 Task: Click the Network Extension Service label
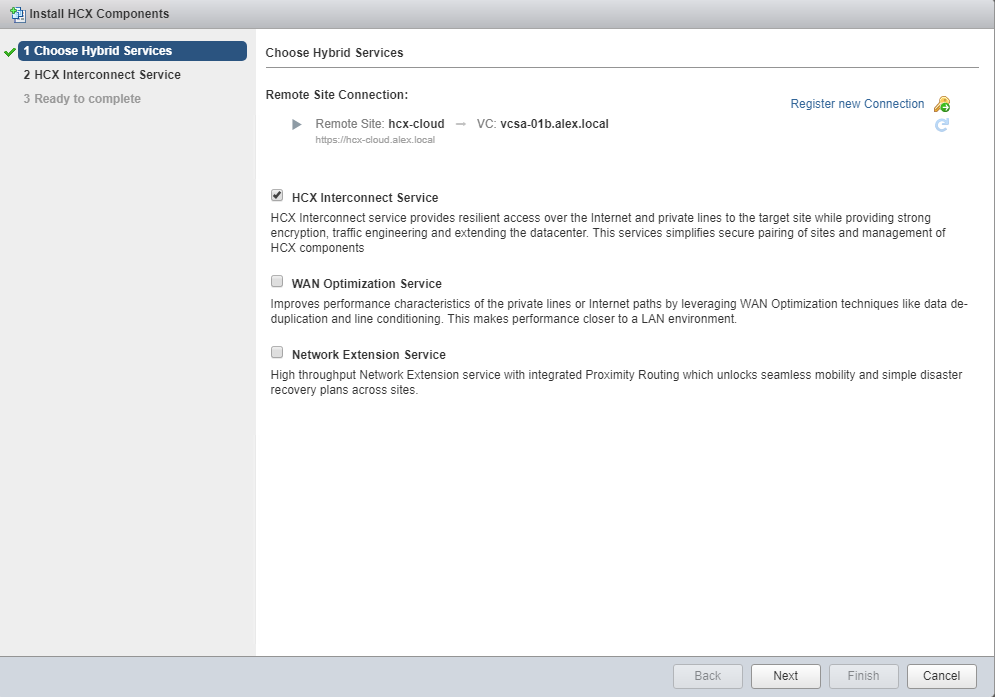369,355
